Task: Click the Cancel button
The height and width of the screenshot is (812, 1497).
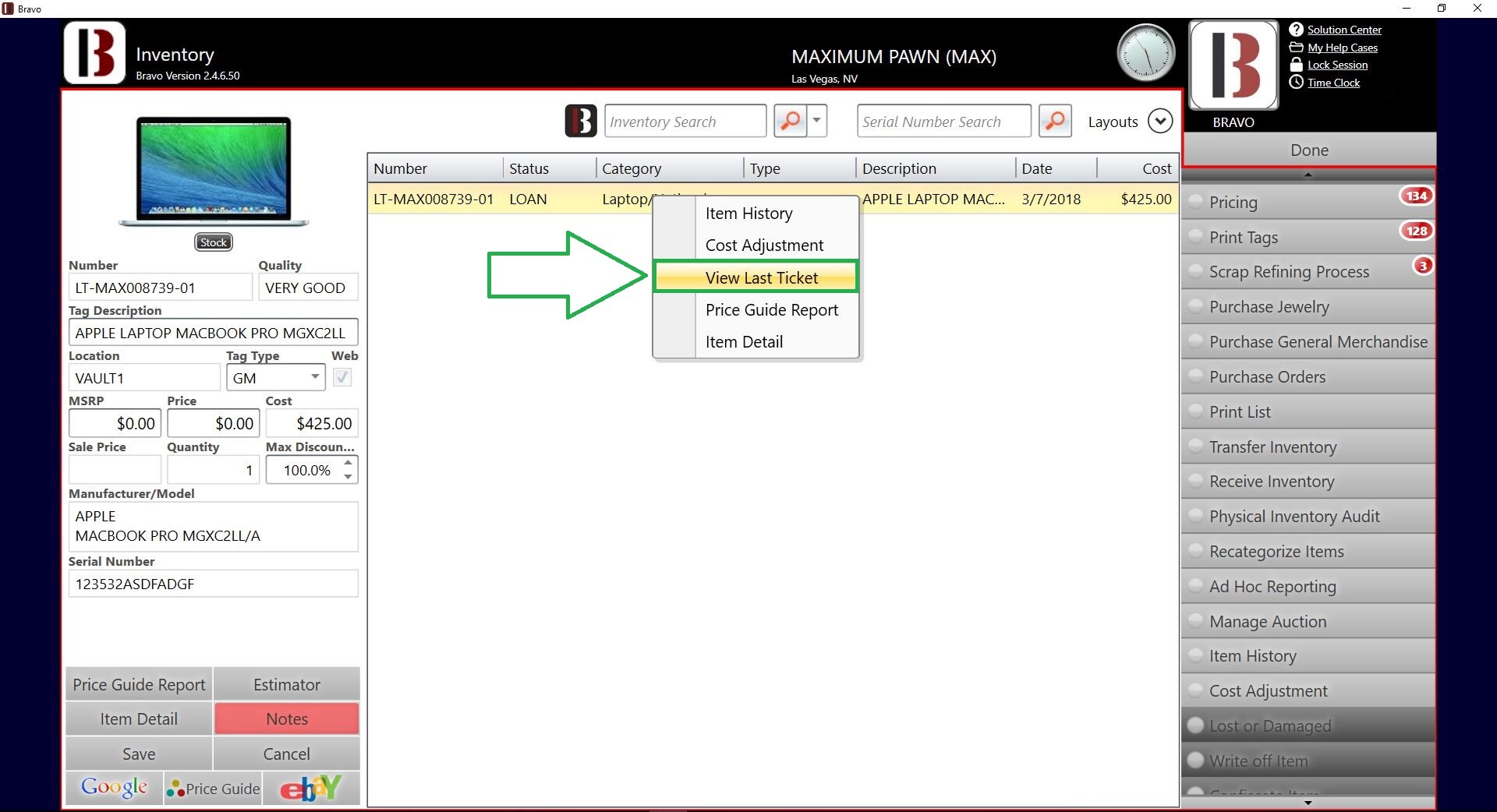Action: [x=286, y=754]
